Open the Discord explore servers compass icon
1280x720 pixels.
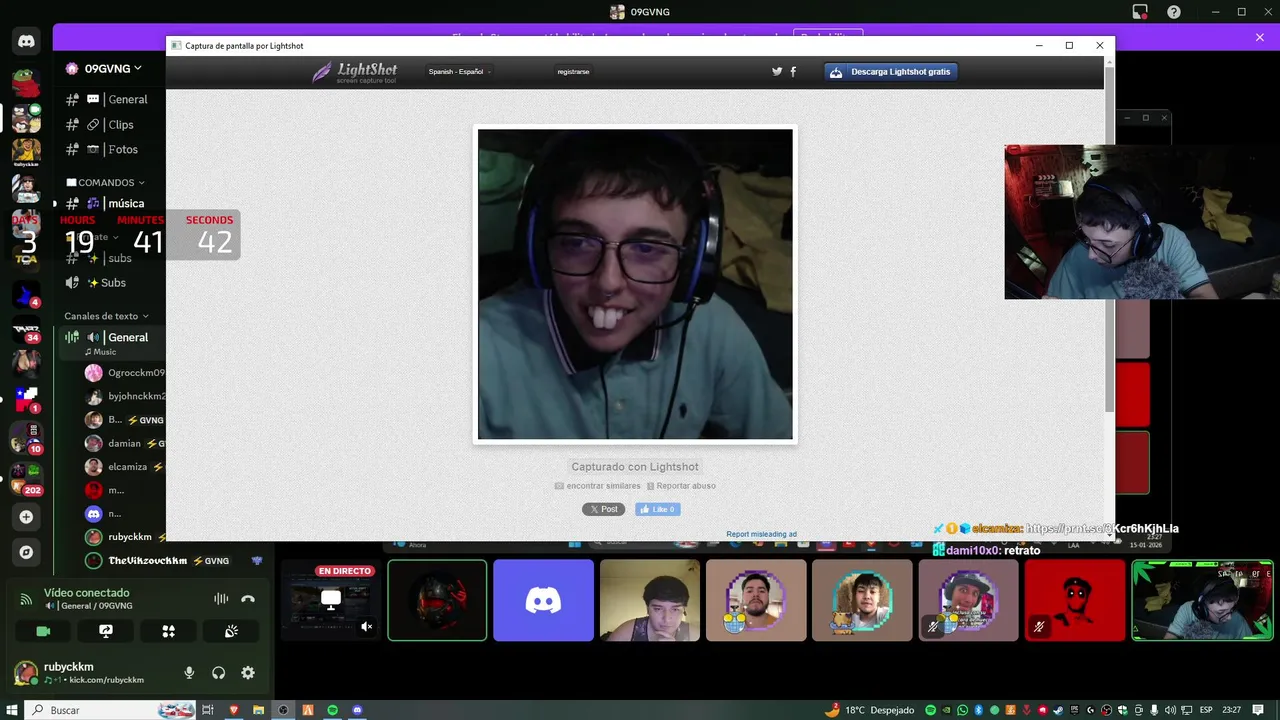[x=26, y=552]
